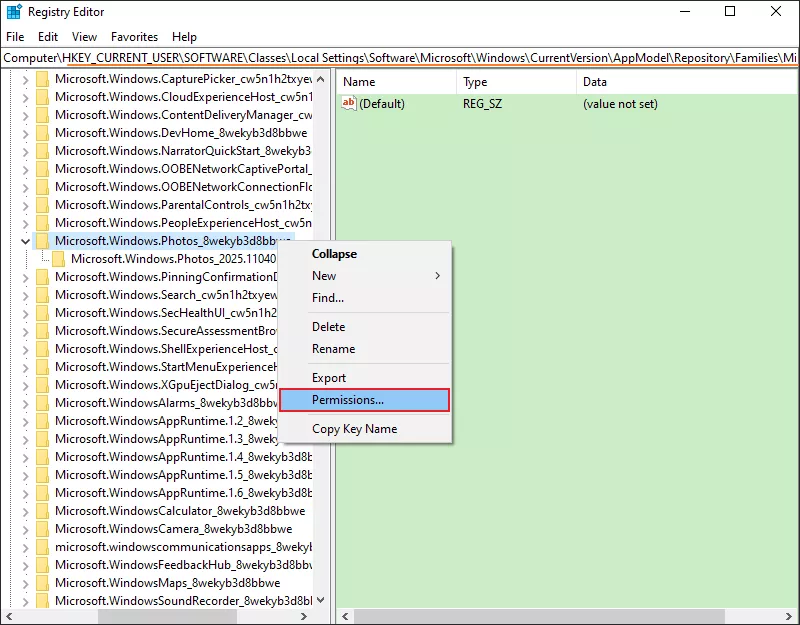Image resolution: width=800 pixels, height=625 pixels.
Task: Expand the Microsoft.WindowsAppRuntime.1.2 key
Action: click(x=25, y=421)
